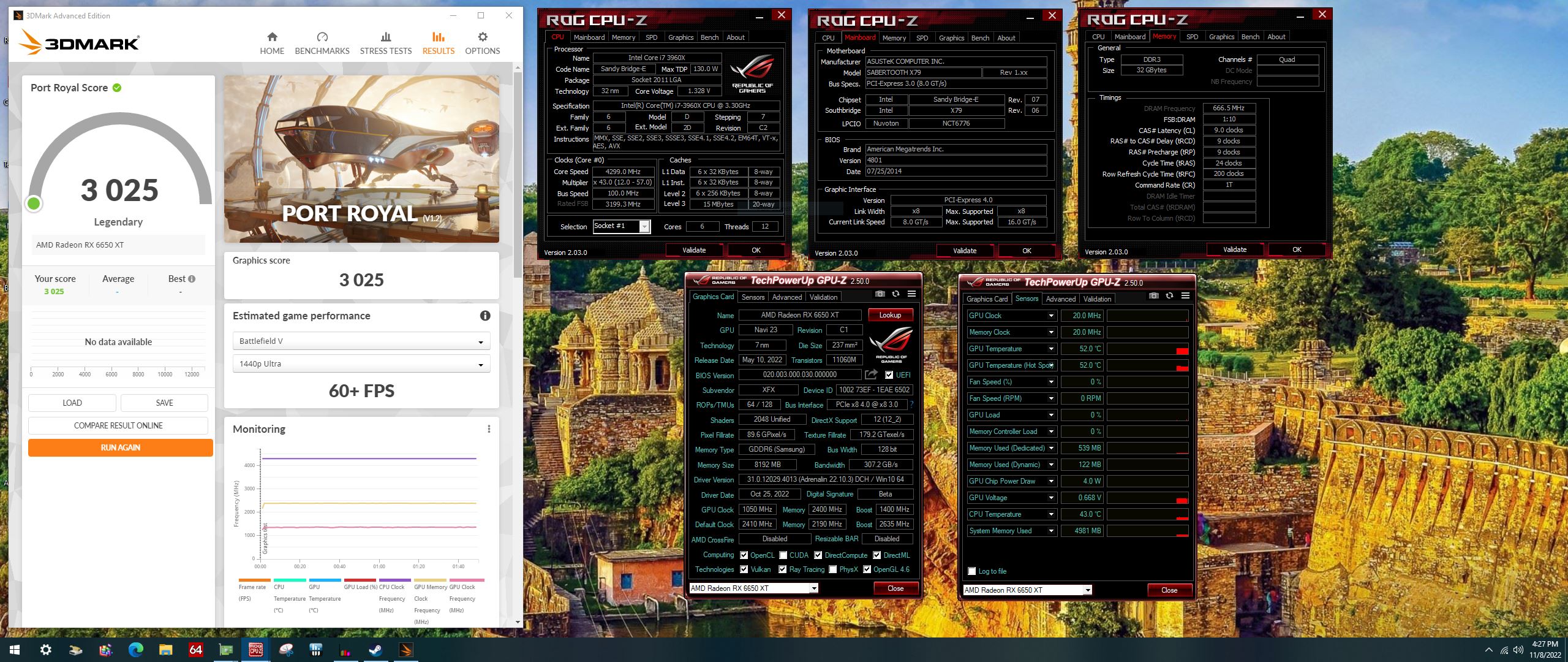Open the Monitoring three-dot menu
This screenshot has height=662, width=1568.
click(489, 429)
